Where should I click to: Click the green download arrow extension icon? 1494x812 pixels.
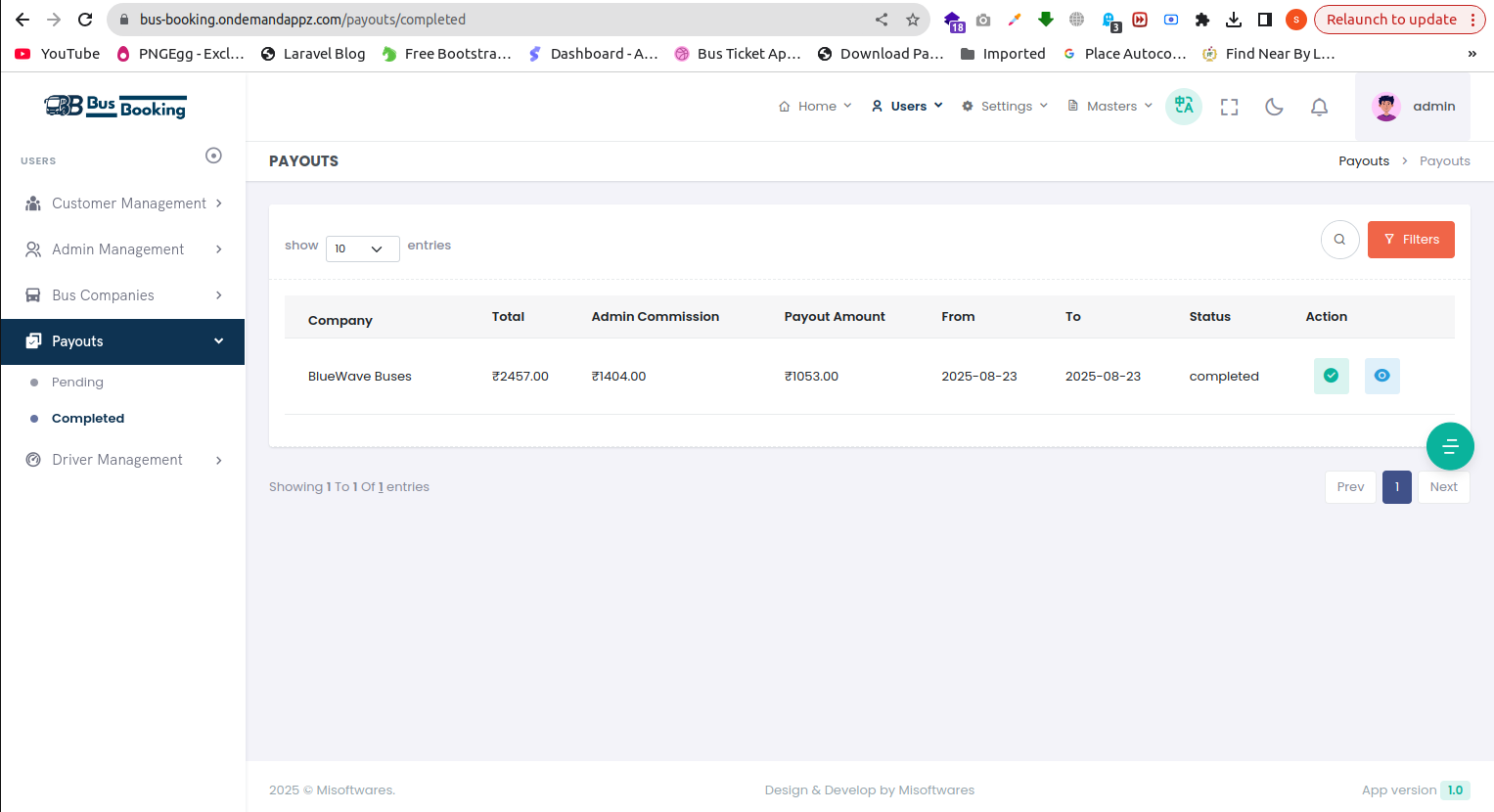[x=1046, y=20]
